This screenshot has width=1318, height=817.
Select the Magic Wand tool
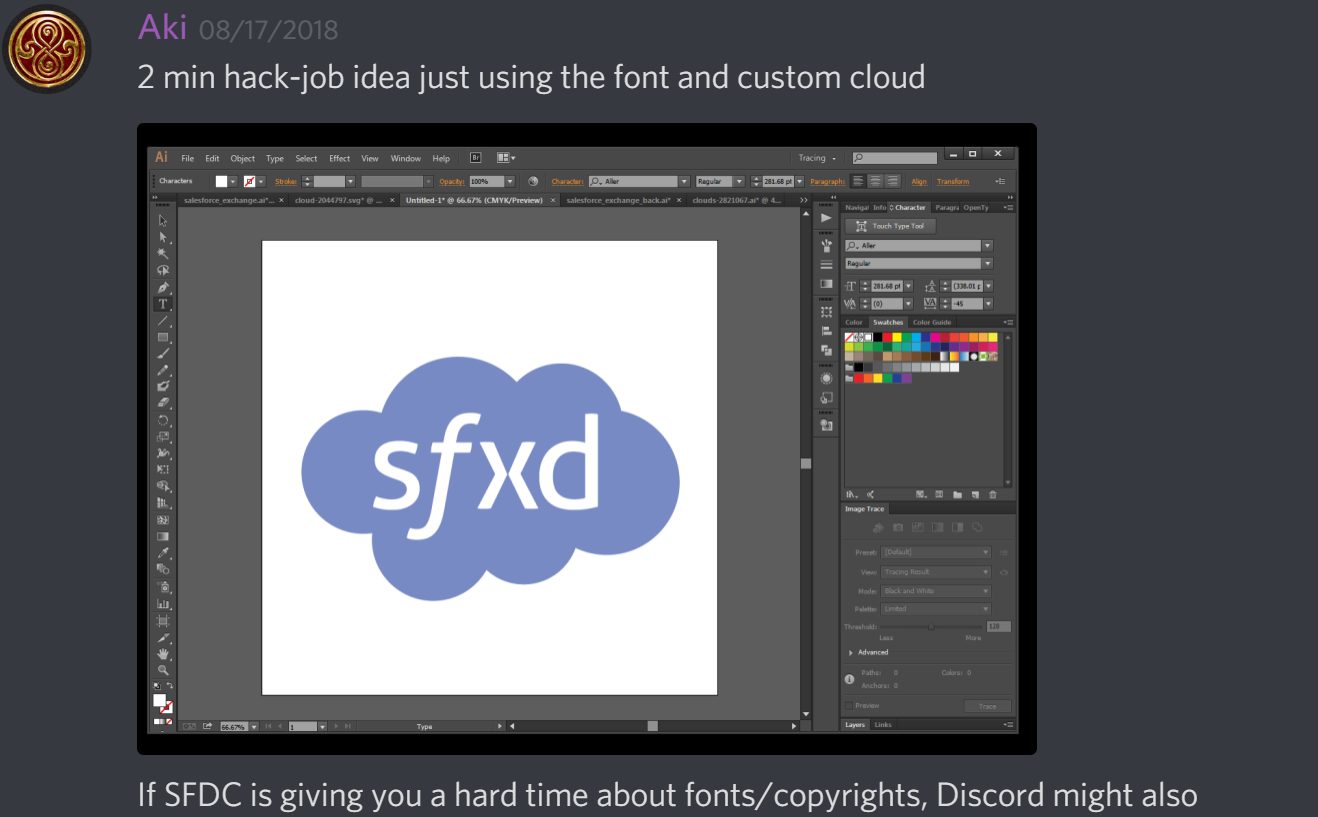click(x=163, y=254)
